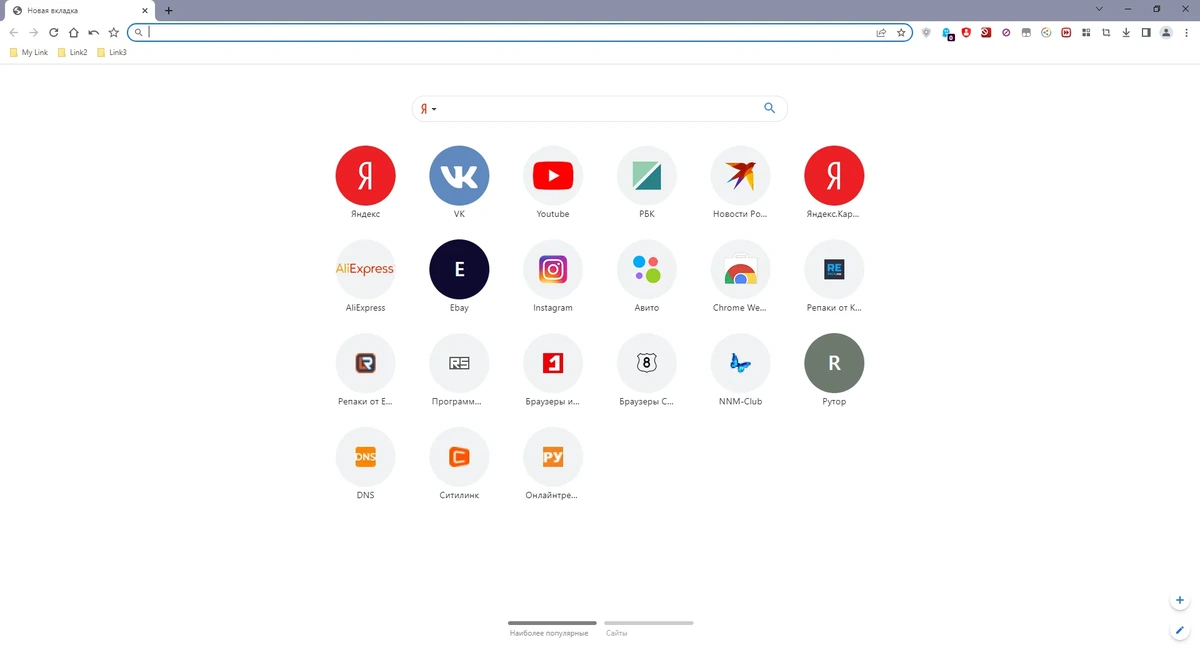The image size is (1200, 650).
Task: Click the home page icon
Action: pos(74,32)
